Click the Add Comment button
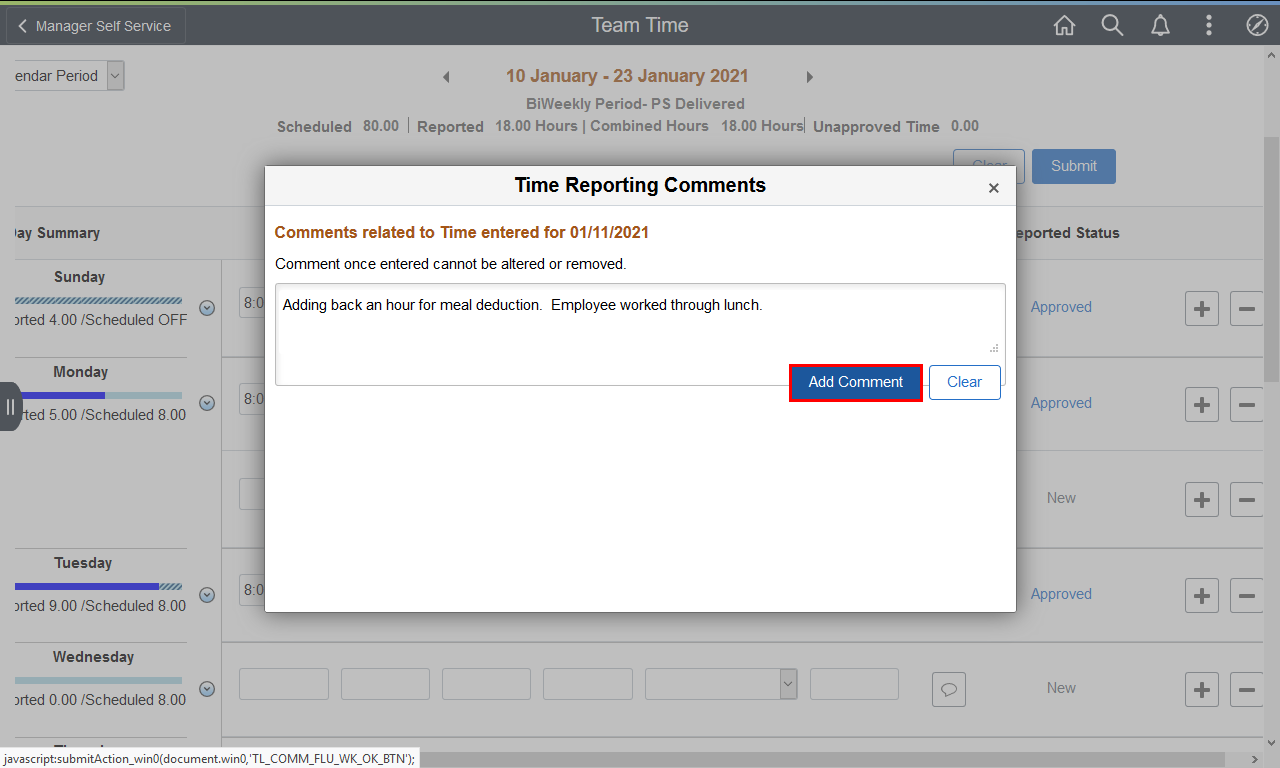 click(x=855, y=382)
